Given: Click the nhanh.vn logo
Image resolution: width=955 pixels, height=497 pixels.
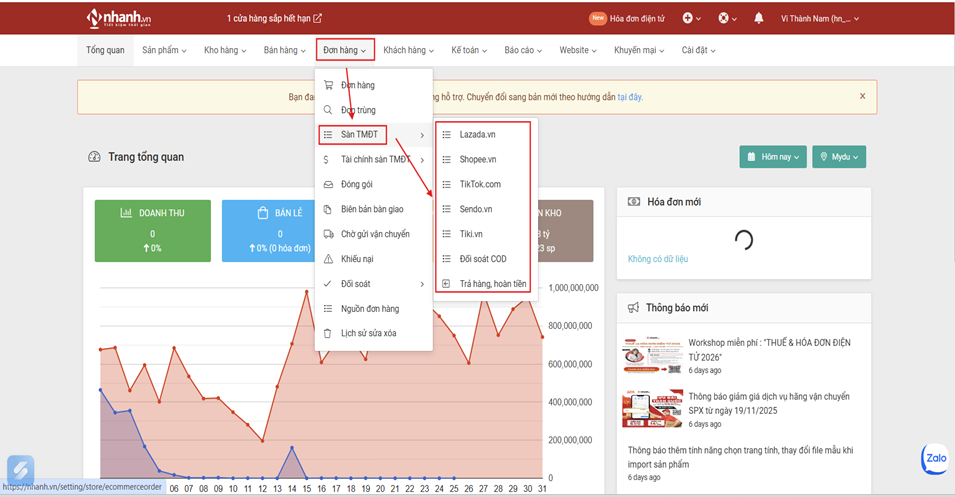Looking at the screenshot, I should pos(118,18).
